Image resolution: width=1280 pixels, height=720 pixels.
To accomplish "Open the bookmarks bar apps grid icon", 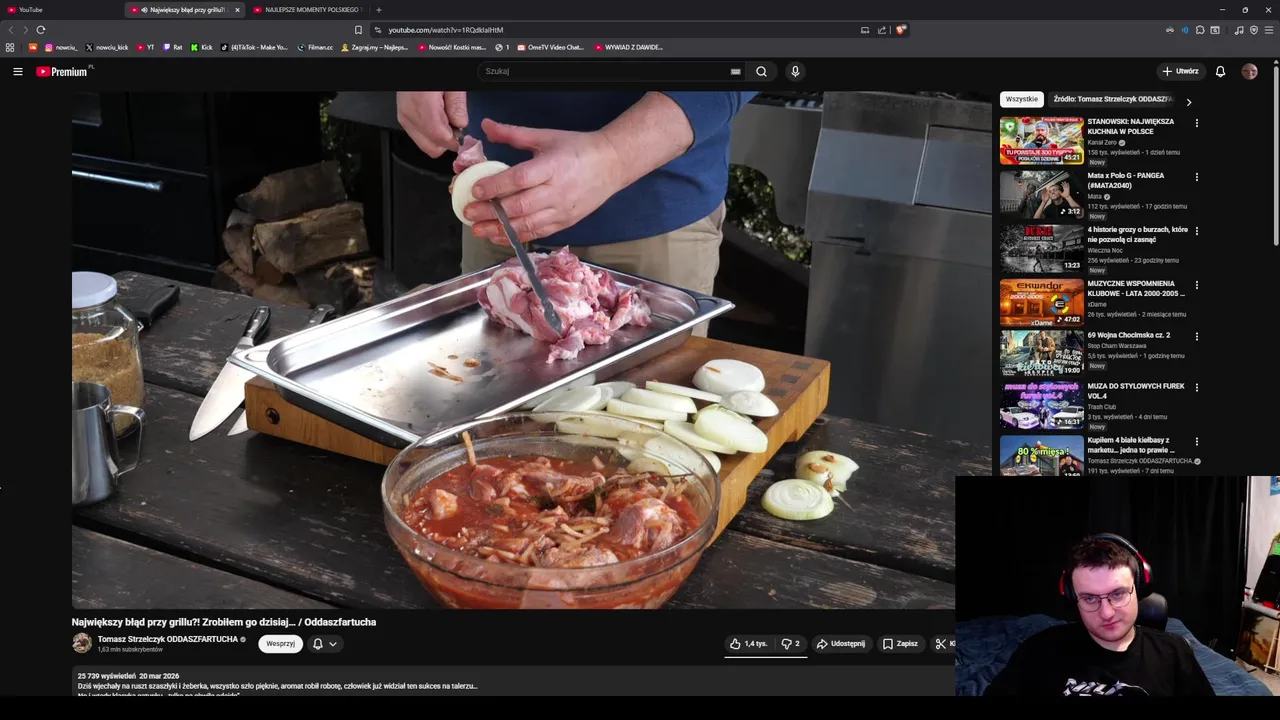I will click(x=10, y=47).
